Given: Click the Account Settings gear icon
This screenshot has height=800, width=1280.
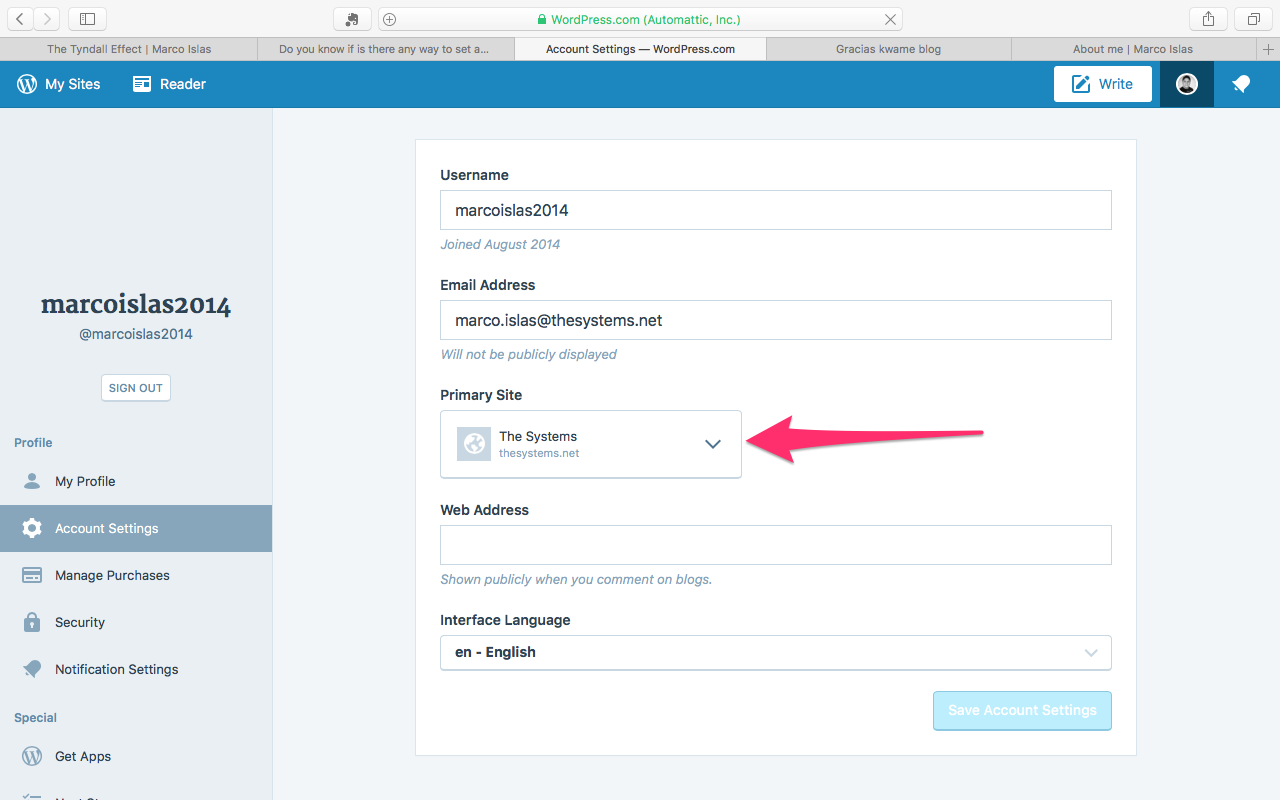Looking at the screenshot, I should (32, 528).
